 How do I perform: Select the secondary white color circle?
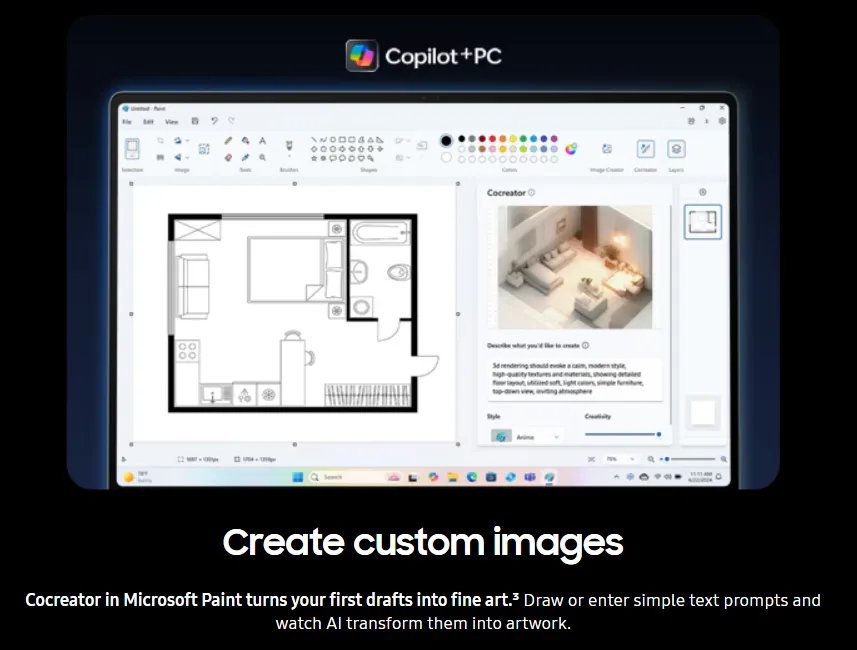point(446,157)
